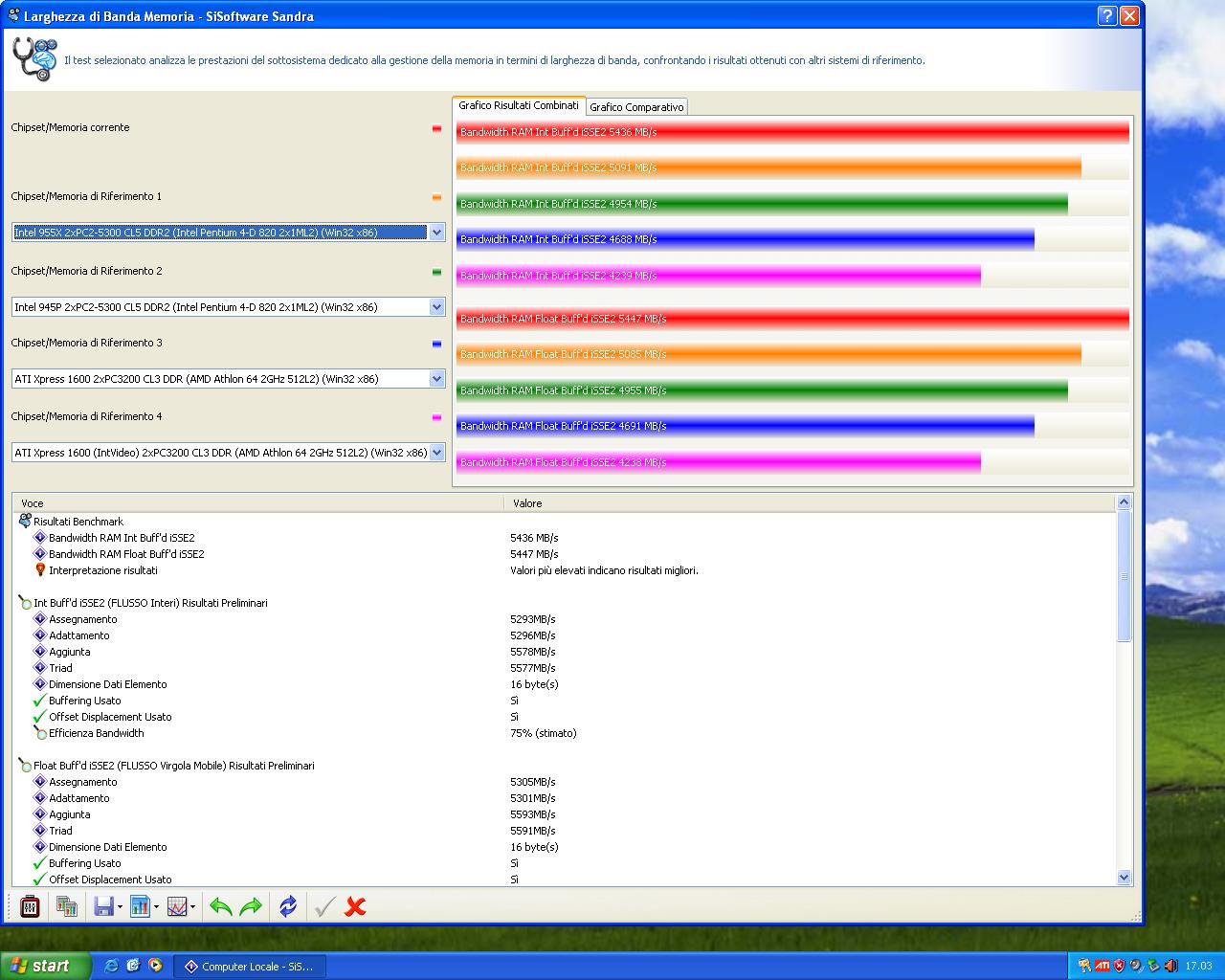This screenshot has height=980, width=1225.
Task: Open the options icon in bottom toolbar
Action: coord(30,905)
